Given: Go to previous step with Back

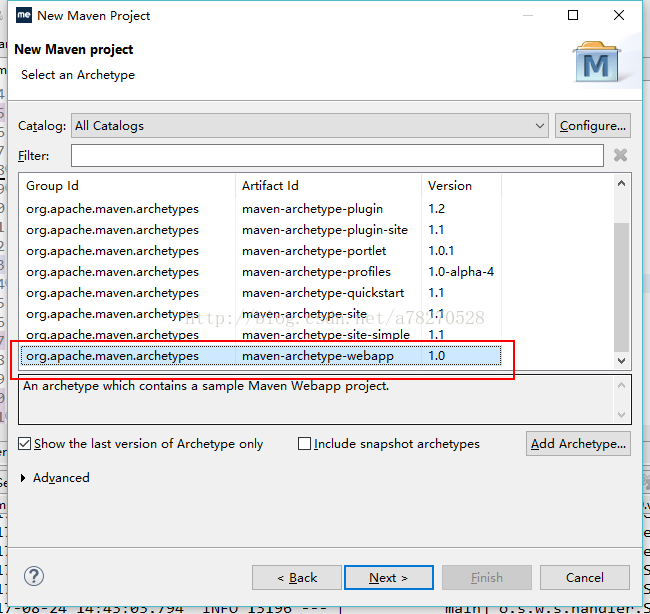Looking at the screenshot, I should point(297,578).
